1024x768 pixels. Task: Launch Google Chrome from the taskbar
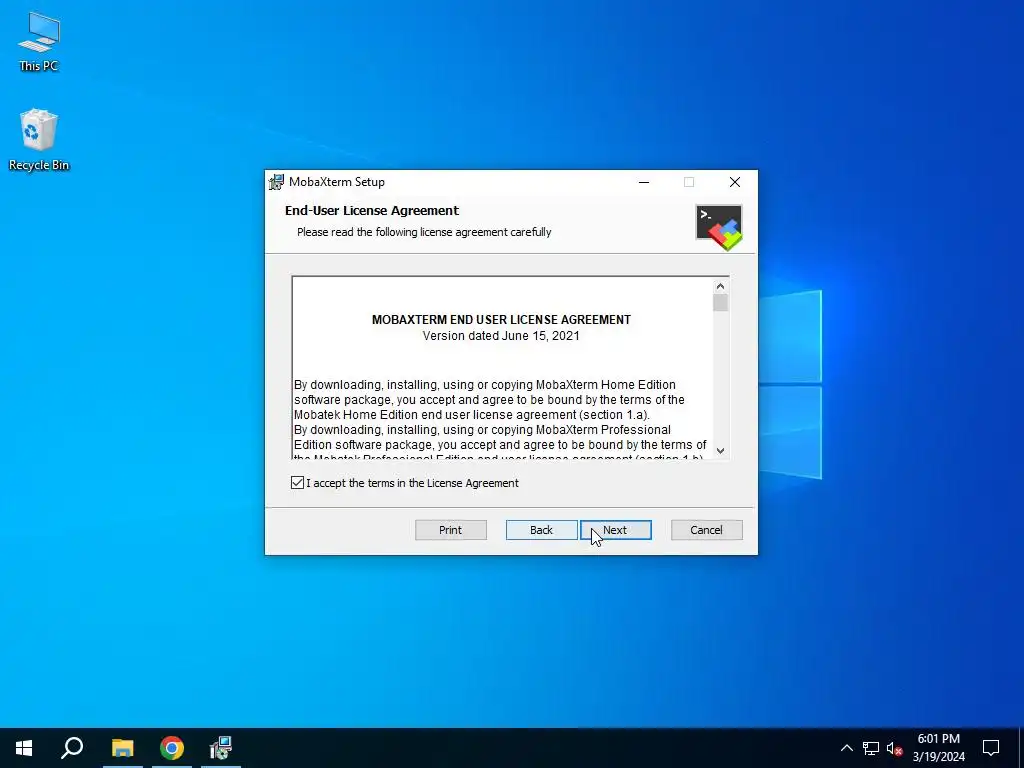172,748
